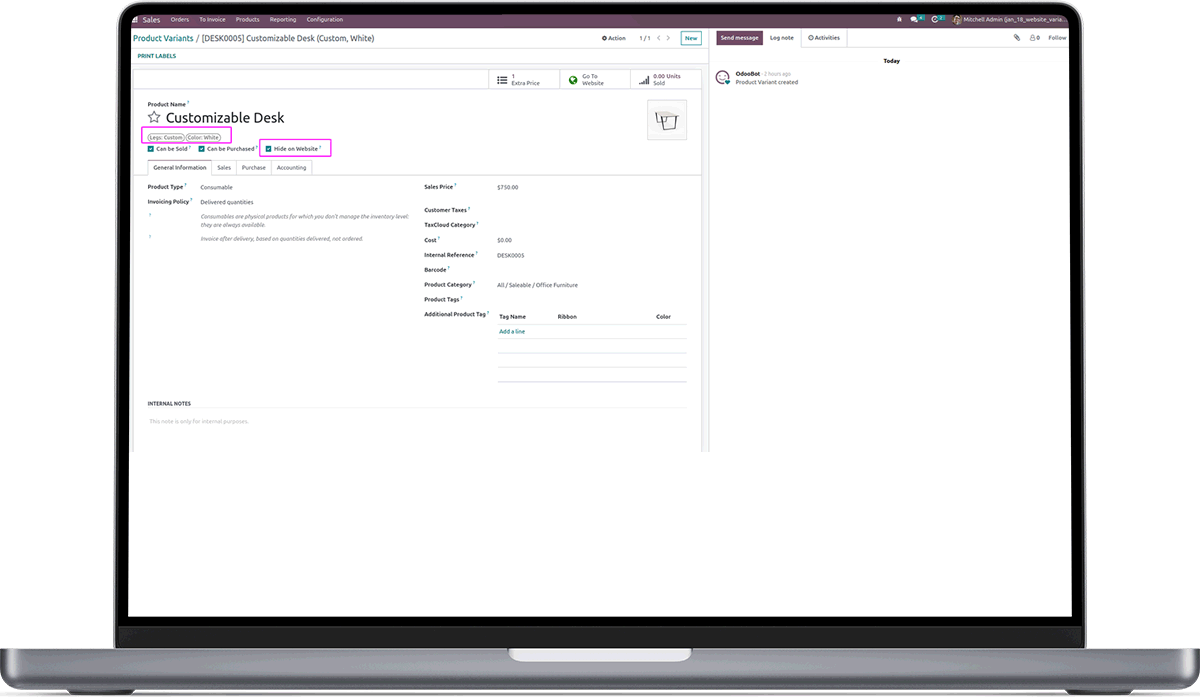Go back to Product Variants breadcrumb
1200x697 pixels.
tap(163, 38)
